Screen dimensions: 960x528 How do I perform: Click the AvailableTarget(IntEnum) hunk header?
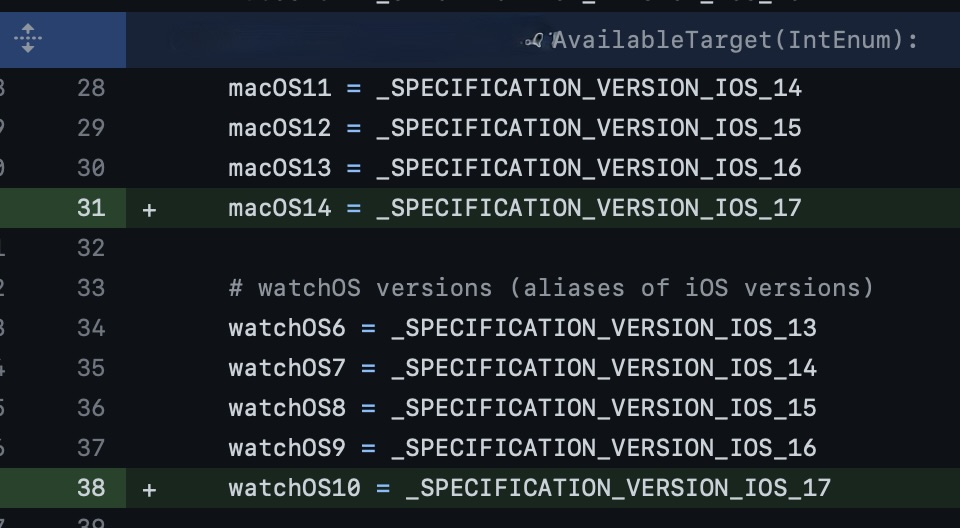734,40
